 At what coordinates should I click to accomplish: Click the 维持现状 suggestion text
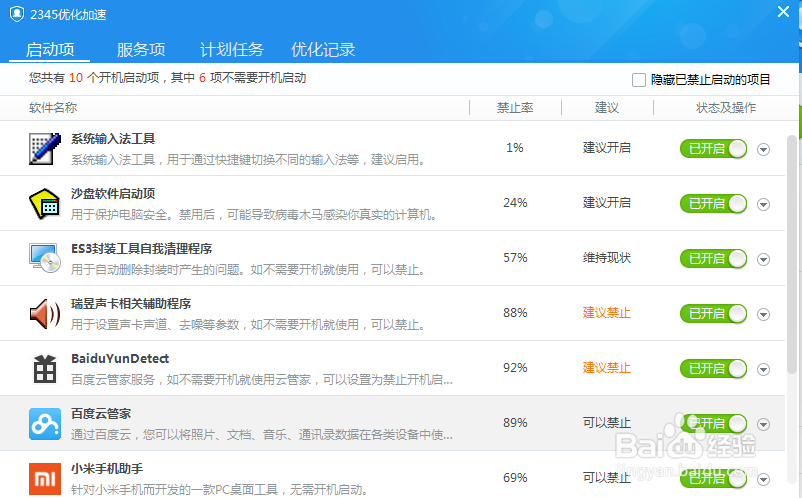click(x=607, y=258)
